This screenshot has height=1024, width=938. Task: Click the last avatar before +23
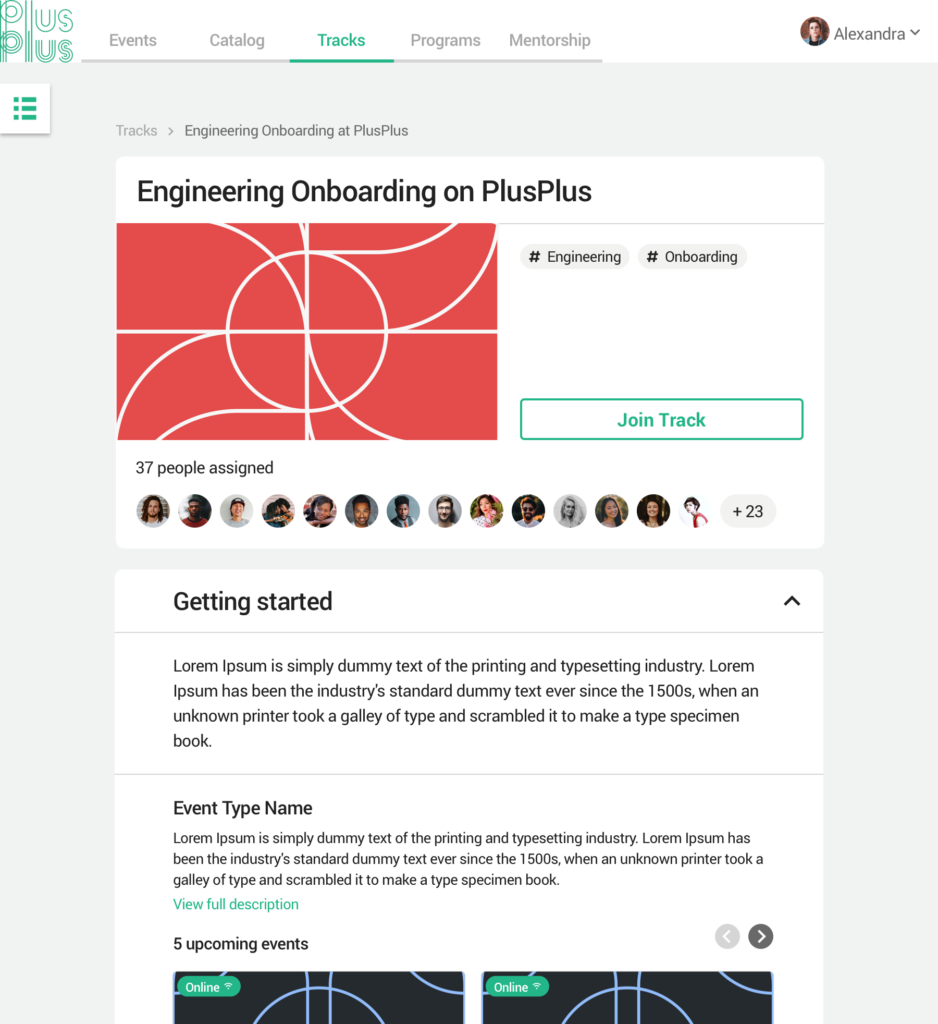pos(695,511)
